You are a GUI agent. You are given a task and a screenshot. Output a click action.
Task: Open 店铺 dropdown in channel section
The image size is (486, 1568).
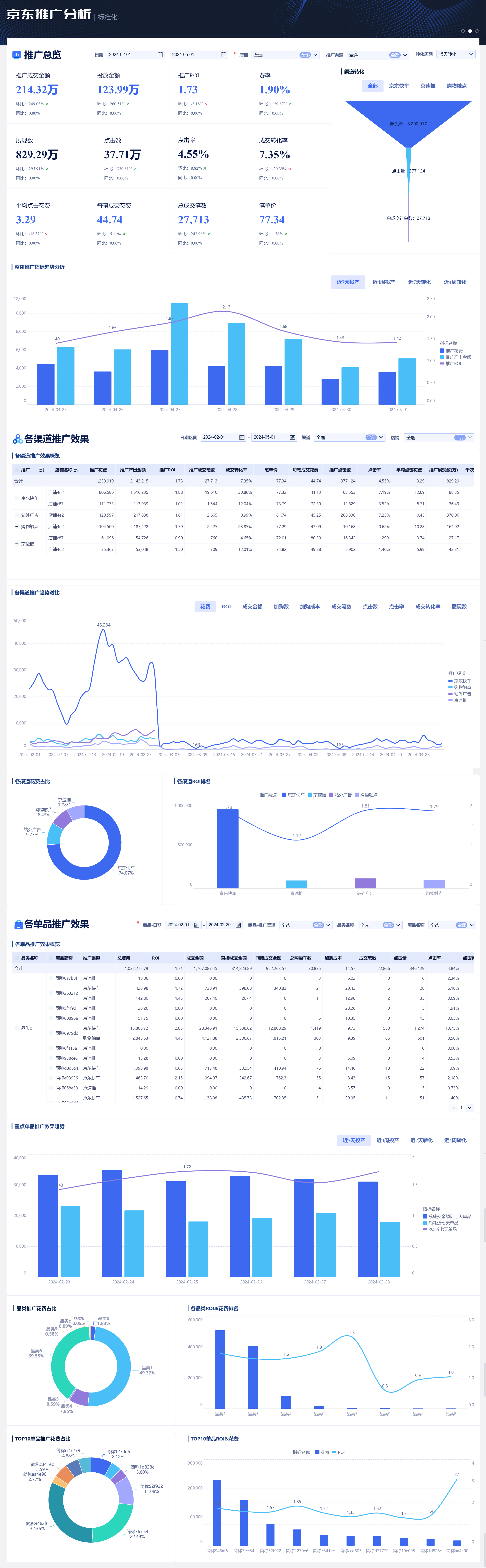point(439,438)
